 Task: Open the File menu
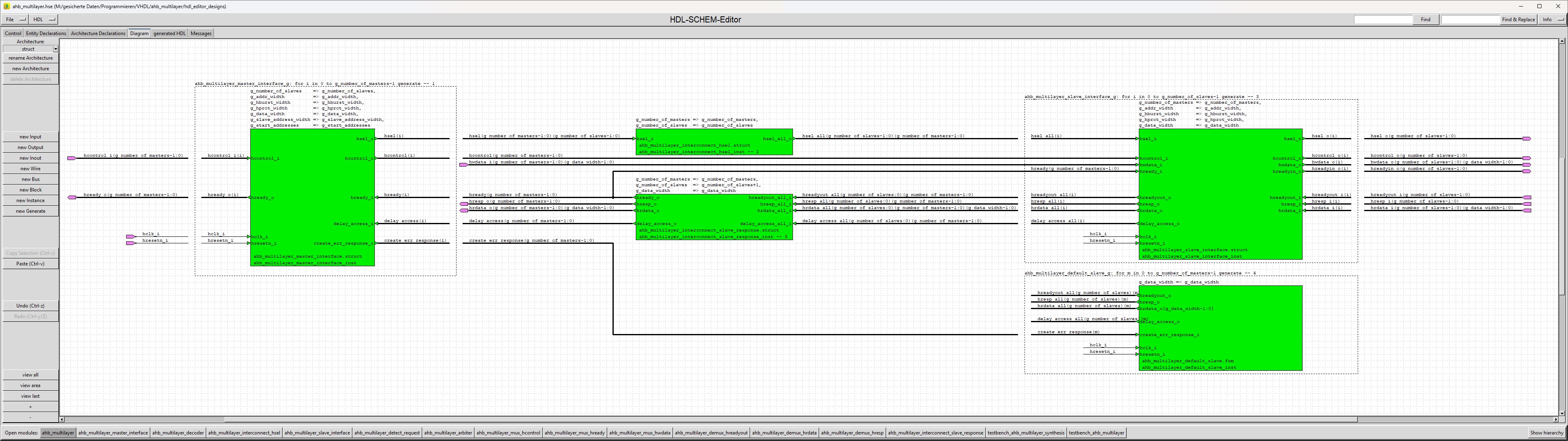point(15,20)
